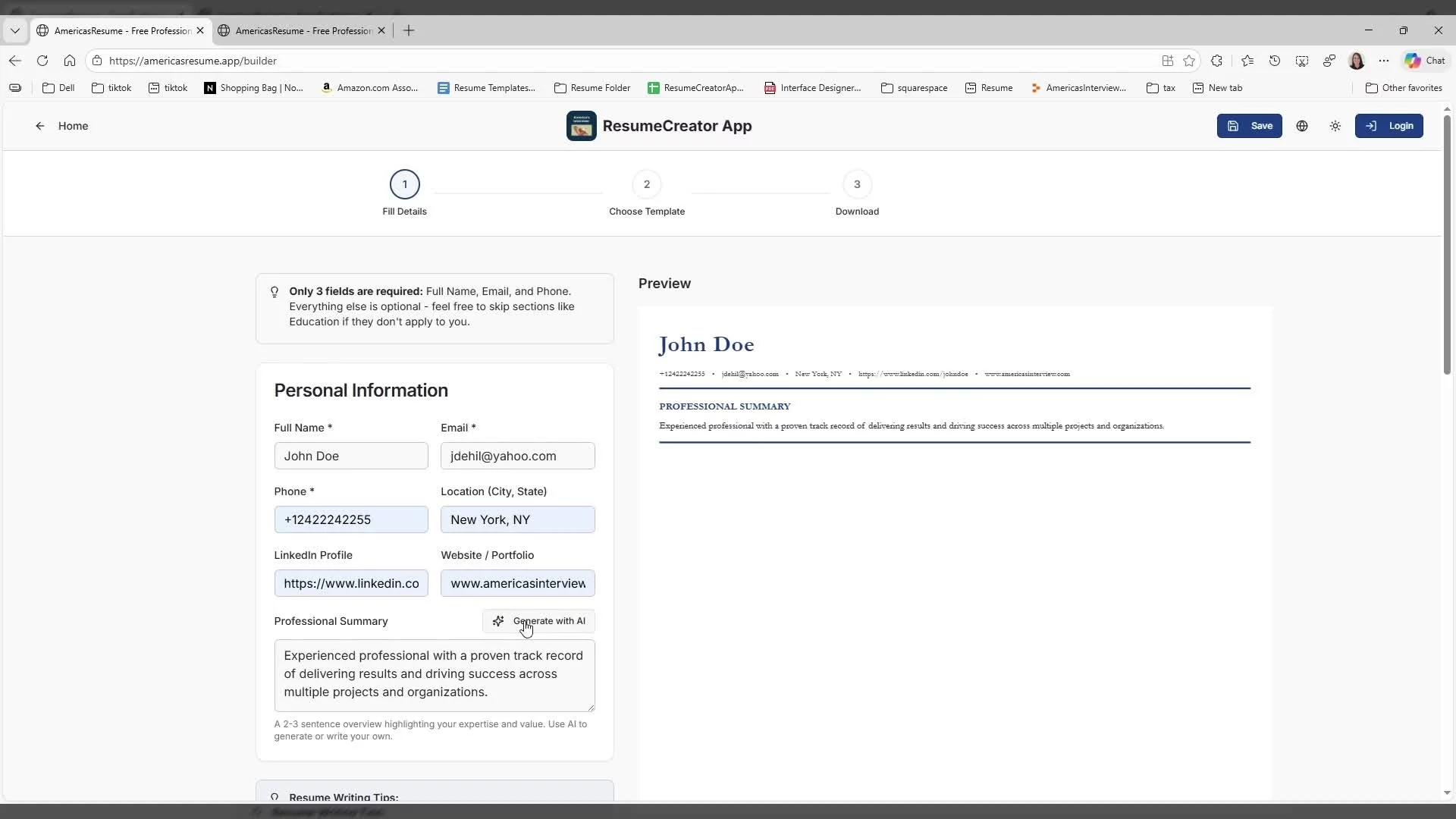
Task: Click the ResumeCreator App logo icon
Action: coord(581,126)
